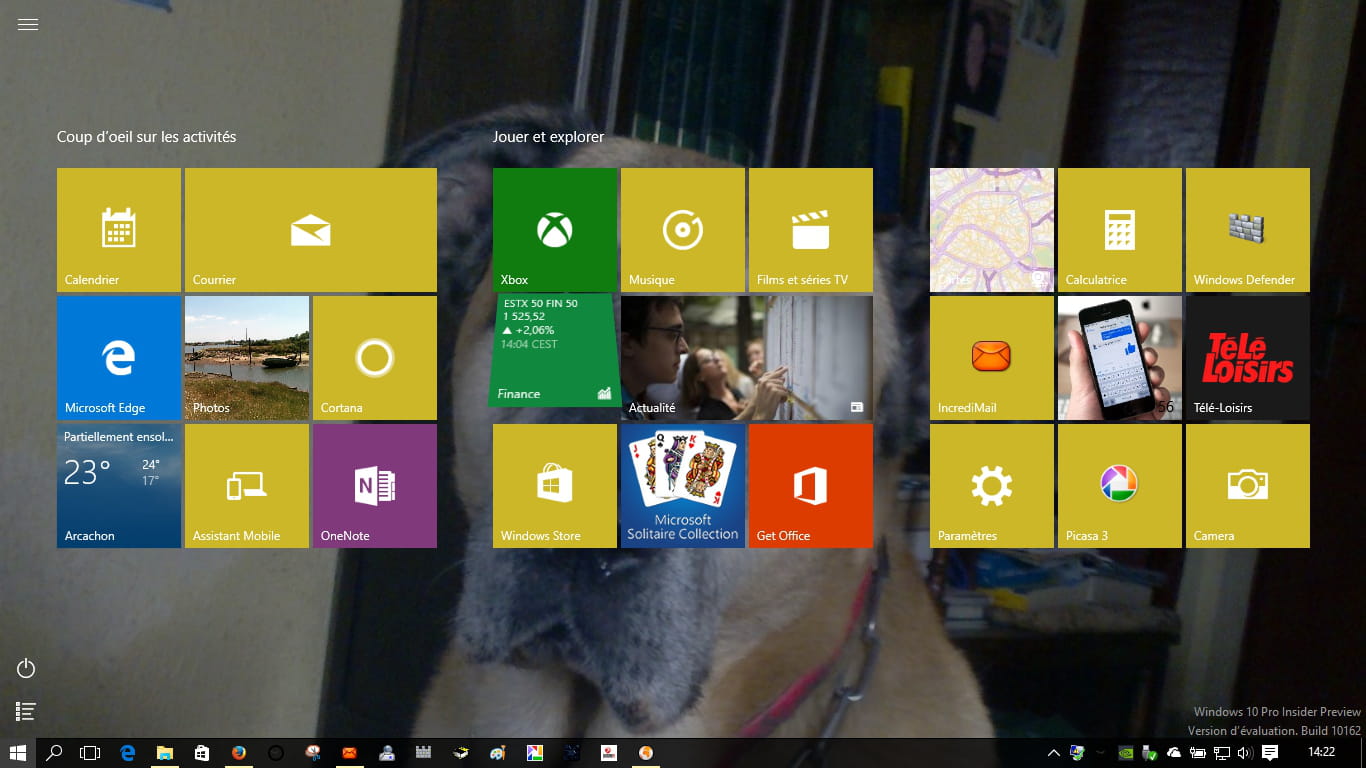The image size is (1366, 768).
Task: Open the Action Center notifications icon
Action: click(1270, 753)
